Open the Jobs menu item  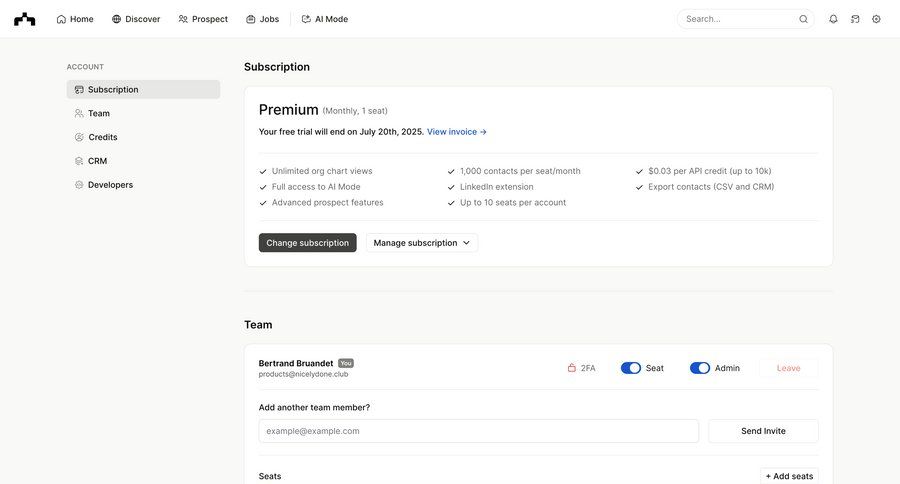(x=263, y=19)
